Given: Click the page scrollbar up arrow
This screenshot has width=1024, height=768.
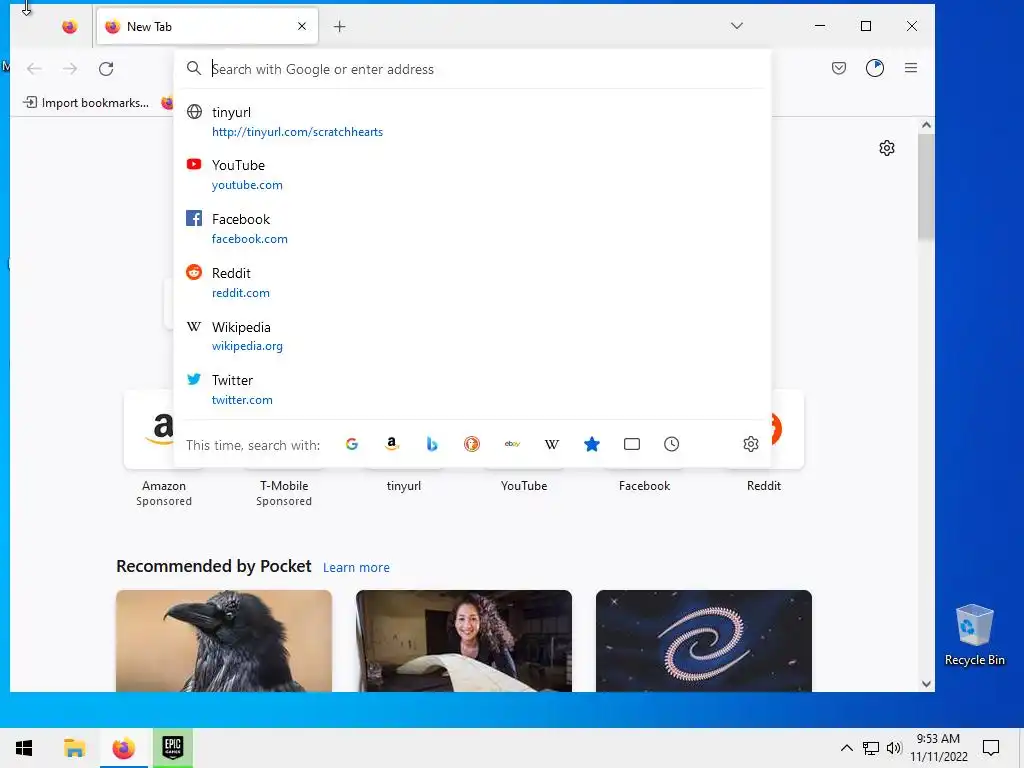Looking at the screenshot, I should click(926, 125).
